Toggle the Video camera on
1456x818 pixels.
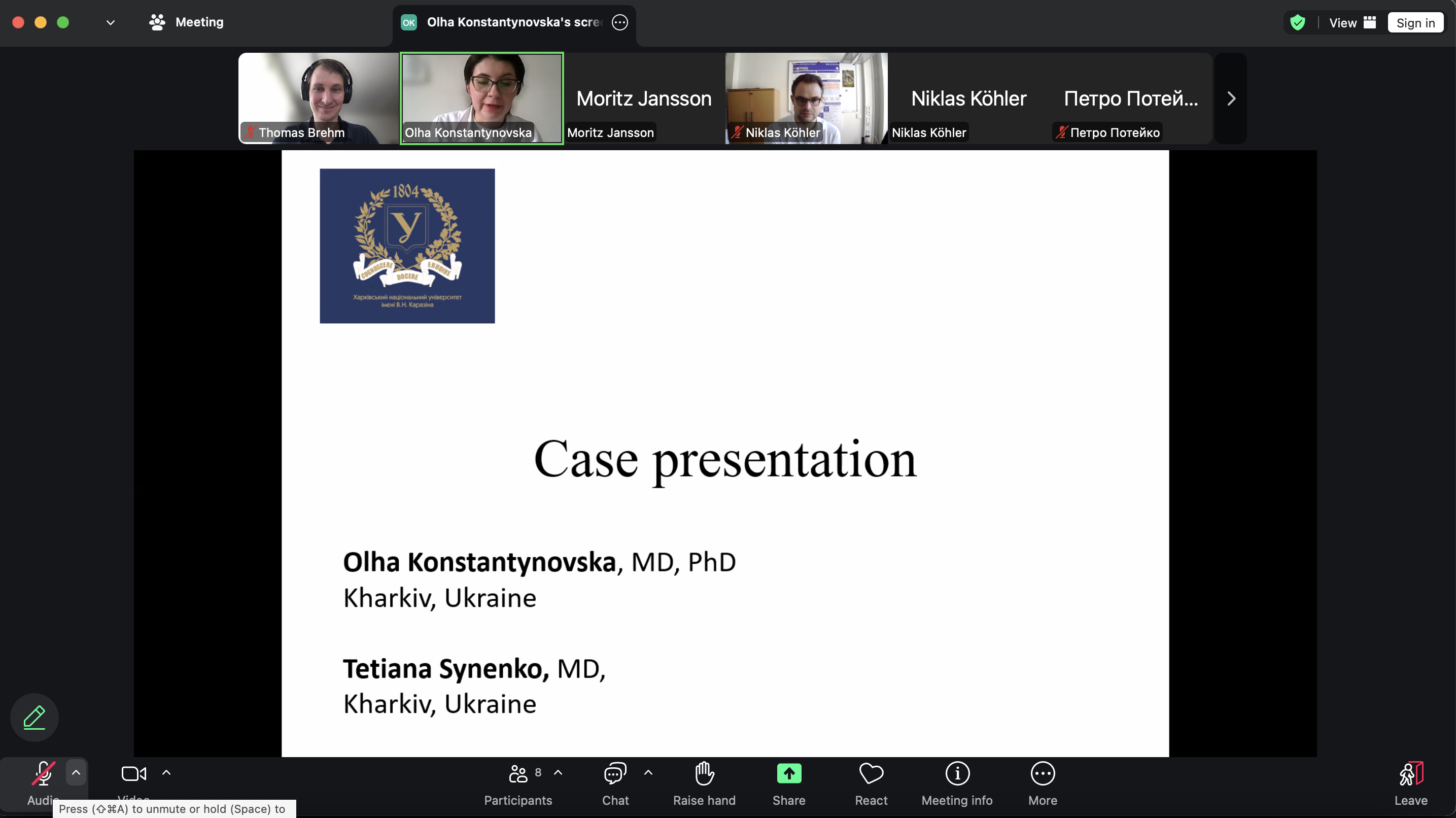[134, 774]
